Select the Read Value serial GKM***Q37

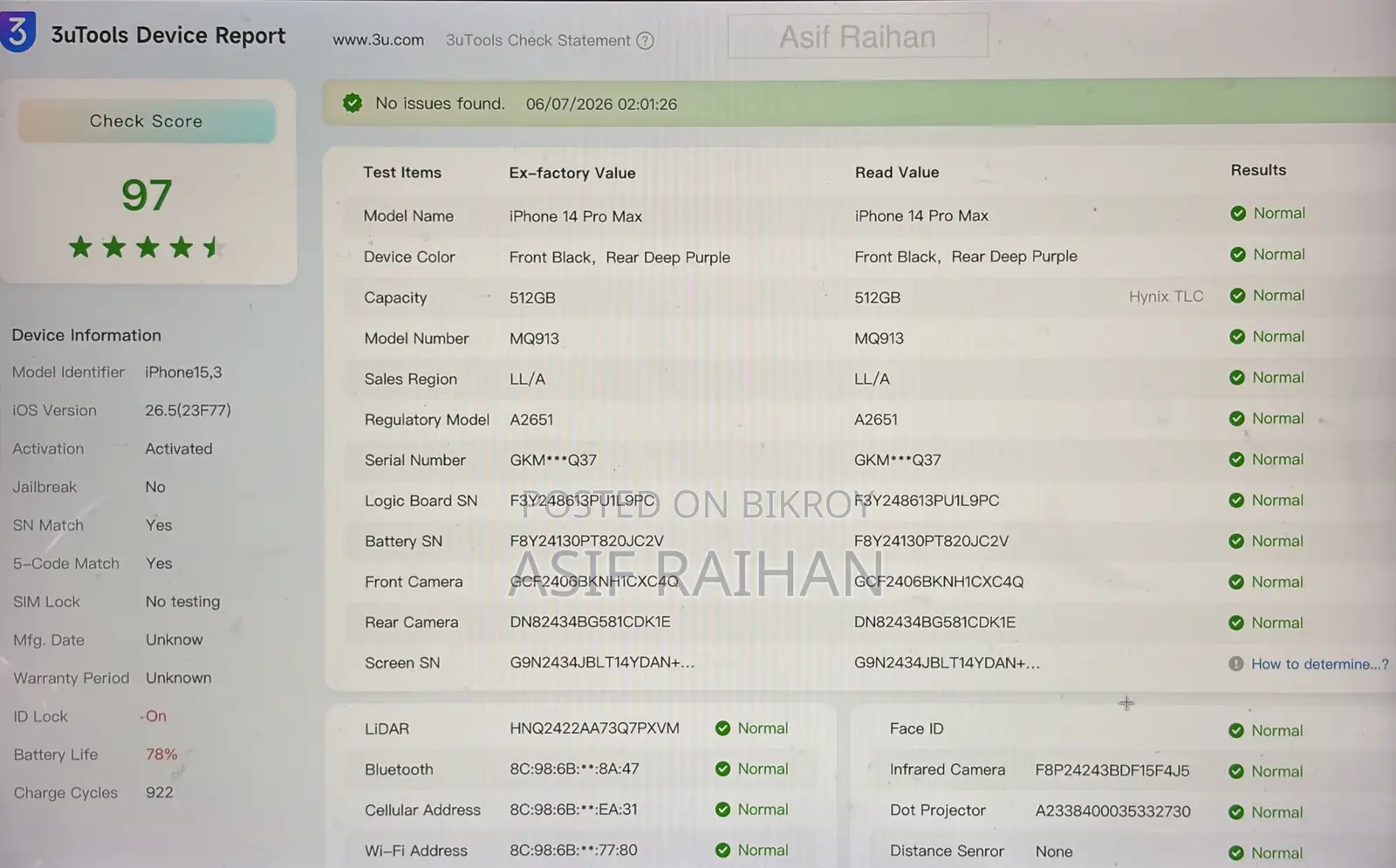(898, 460)
